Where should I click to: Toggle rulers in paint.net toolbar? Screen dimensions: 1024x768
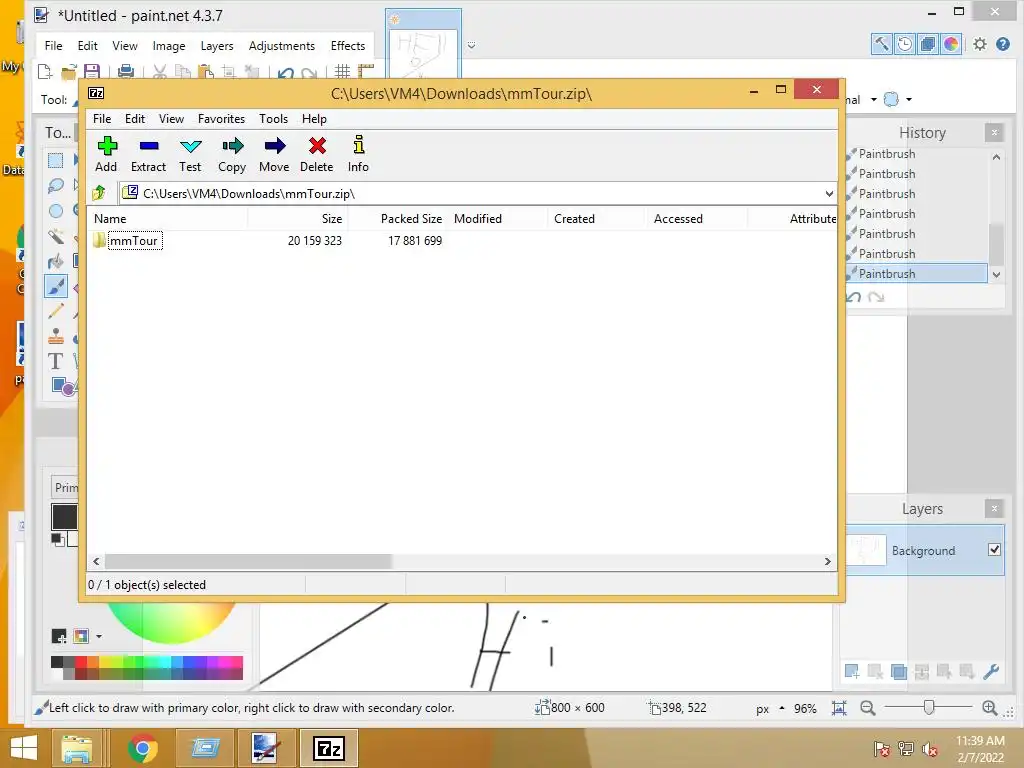click(x=366, y=71)
